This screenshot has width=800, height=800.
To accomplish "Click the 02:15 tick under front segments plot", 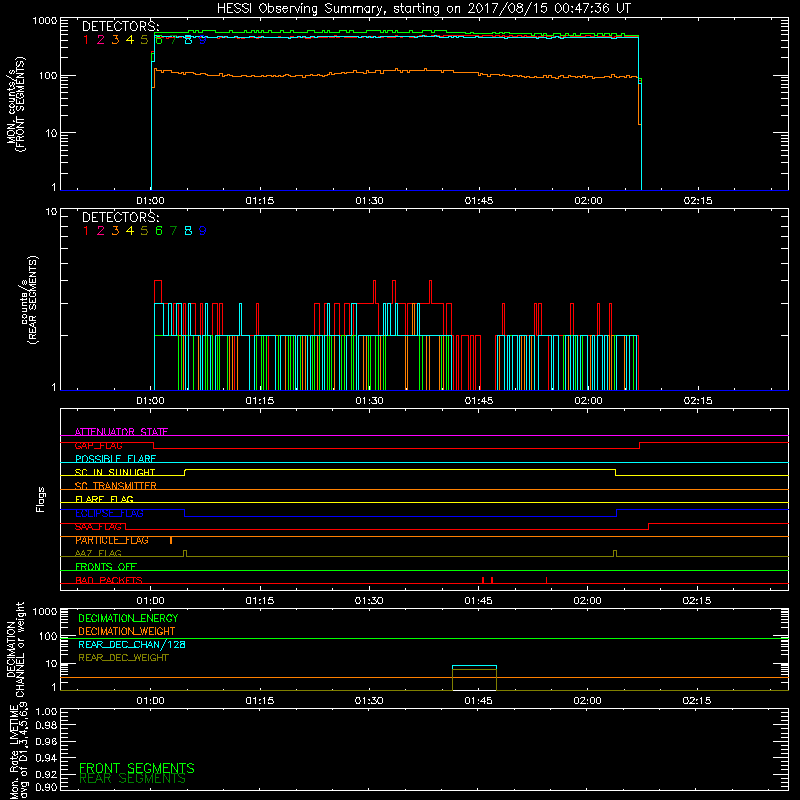I will click(x=697, y=201).
